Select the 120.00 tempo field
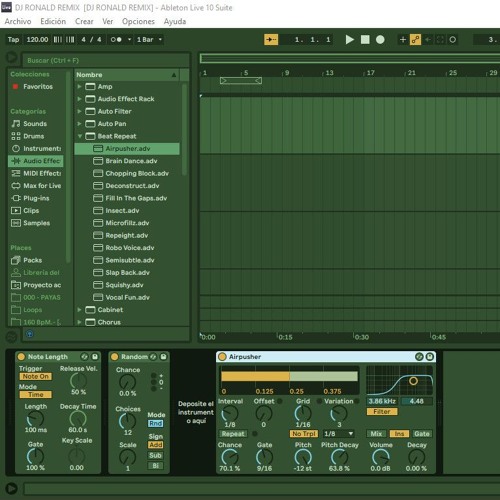The width and height of the screenshot is (500, 500). [x=37, y=40]
